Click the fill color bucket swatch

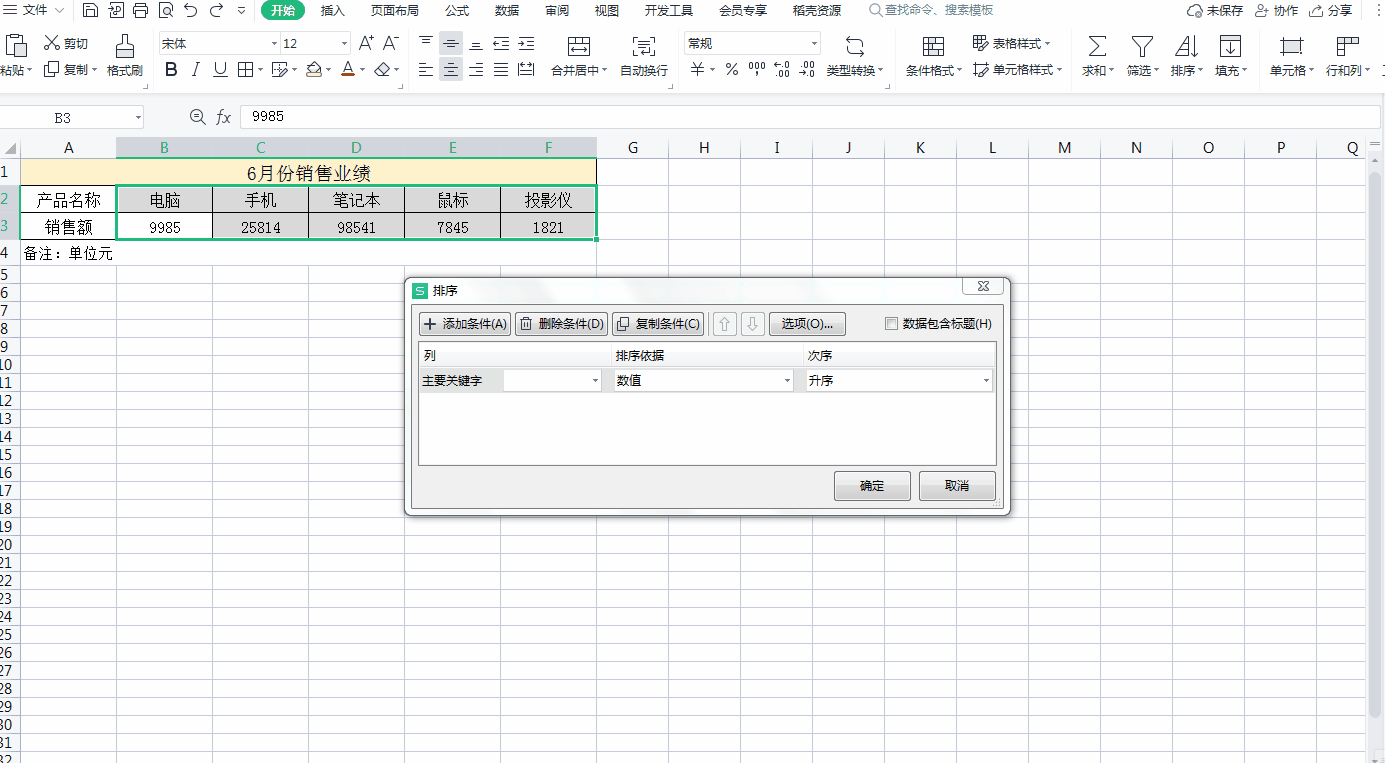(x=314, y=70)
